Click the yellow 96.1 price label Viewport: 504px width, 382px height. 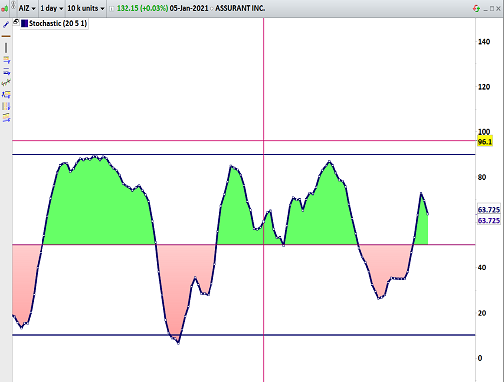pyautogui.click(x=485, y=142)
